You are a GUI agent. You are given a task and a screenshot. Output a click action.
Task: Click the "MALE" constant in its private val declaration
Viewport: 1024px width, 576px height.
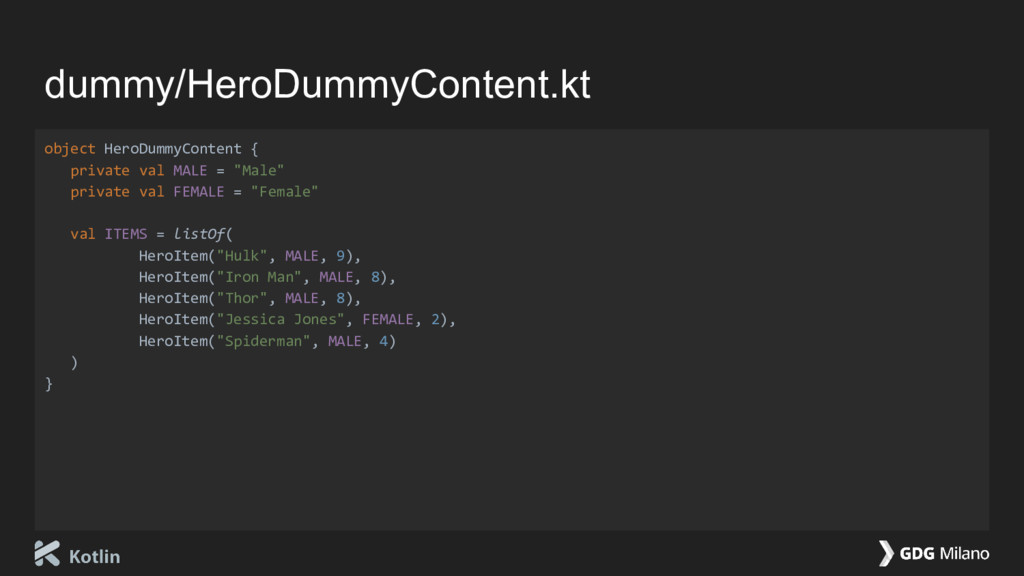point(190,170)
